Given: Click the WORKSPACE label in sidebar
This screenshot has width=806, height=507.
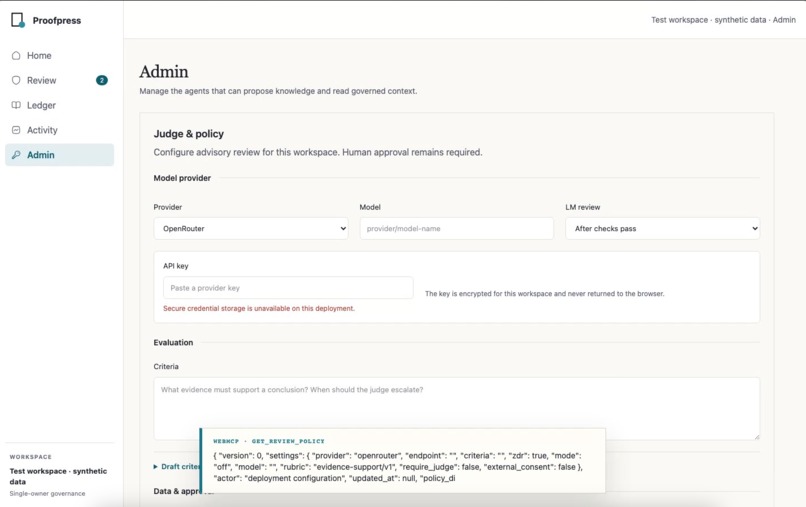Looking at the screenshot, I should click(30, 457).
